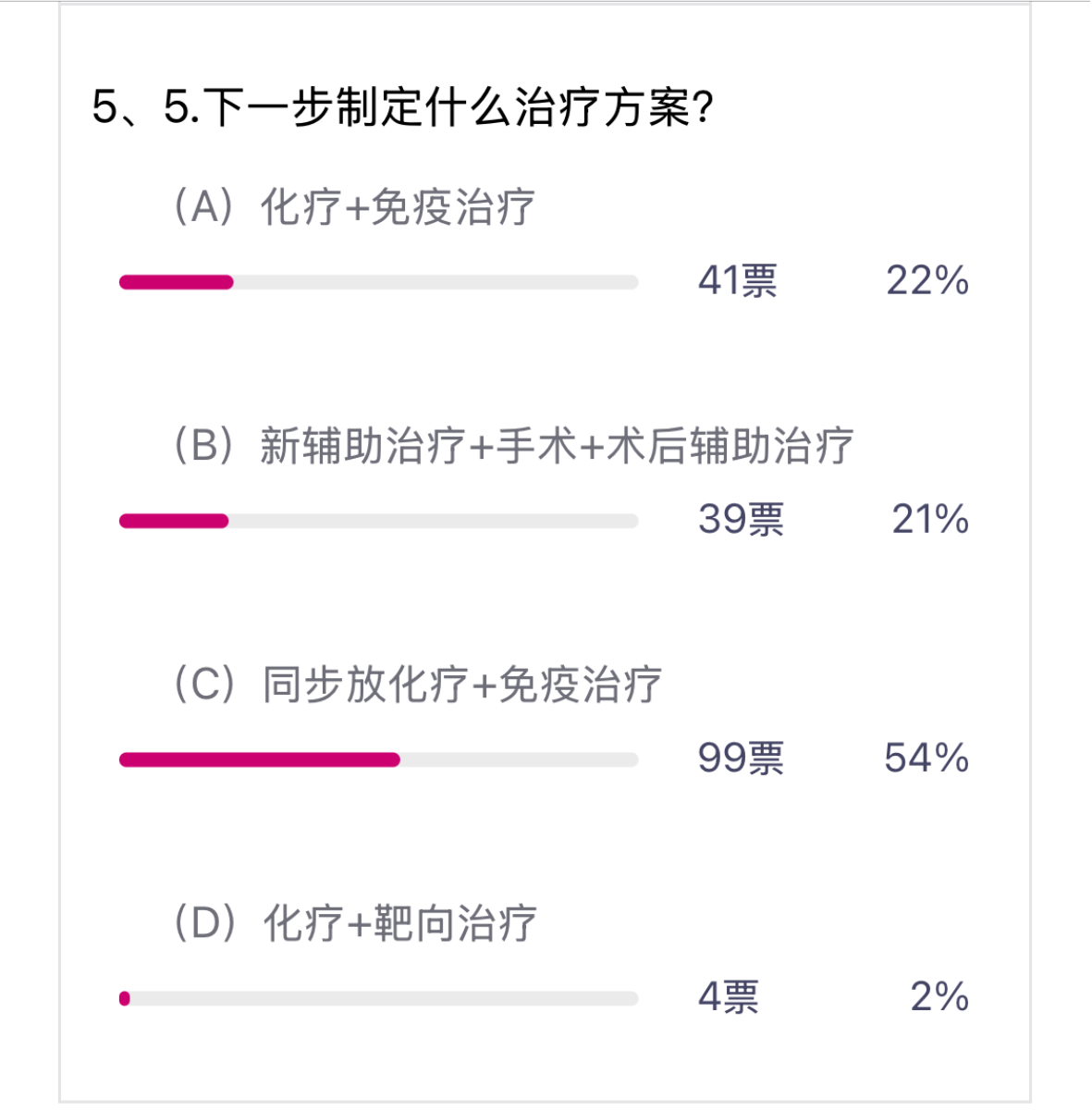Click the 54% percentage label
The height and width of the screenshot is (1111, 1092).
coord(926,758)
